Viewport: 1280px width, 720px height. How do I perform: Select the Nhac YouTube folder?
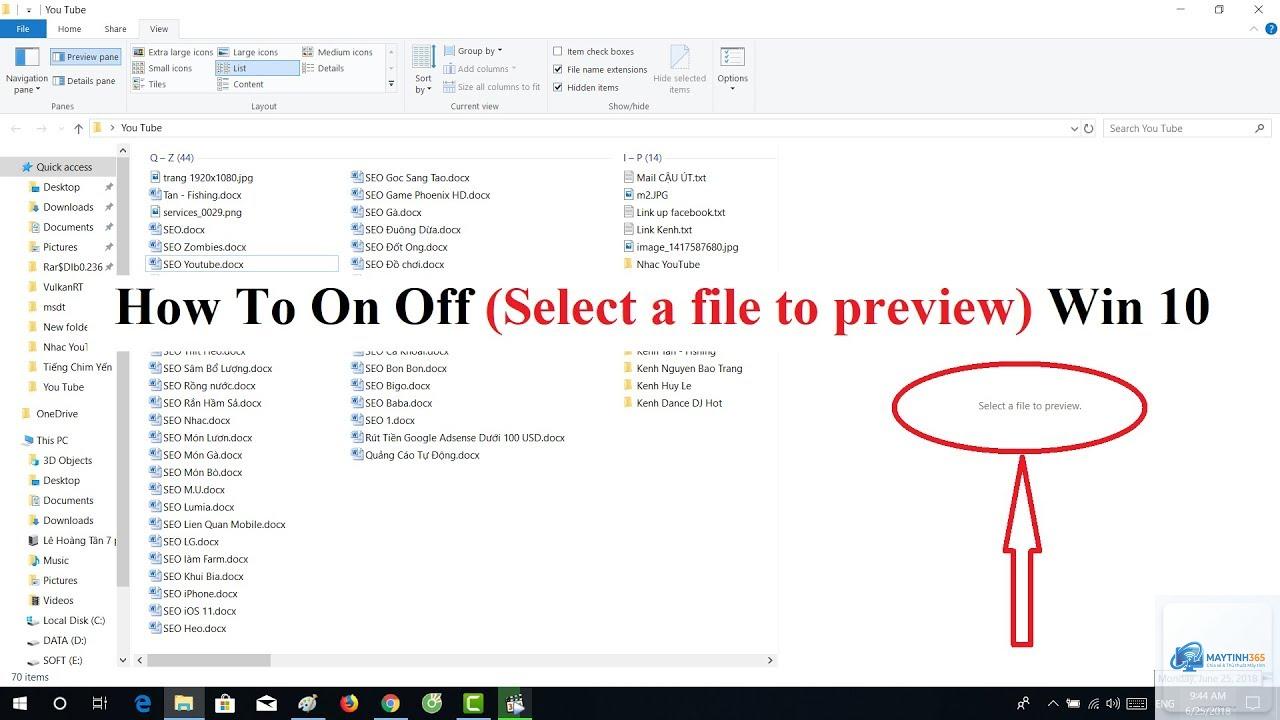tap(660, 264)
